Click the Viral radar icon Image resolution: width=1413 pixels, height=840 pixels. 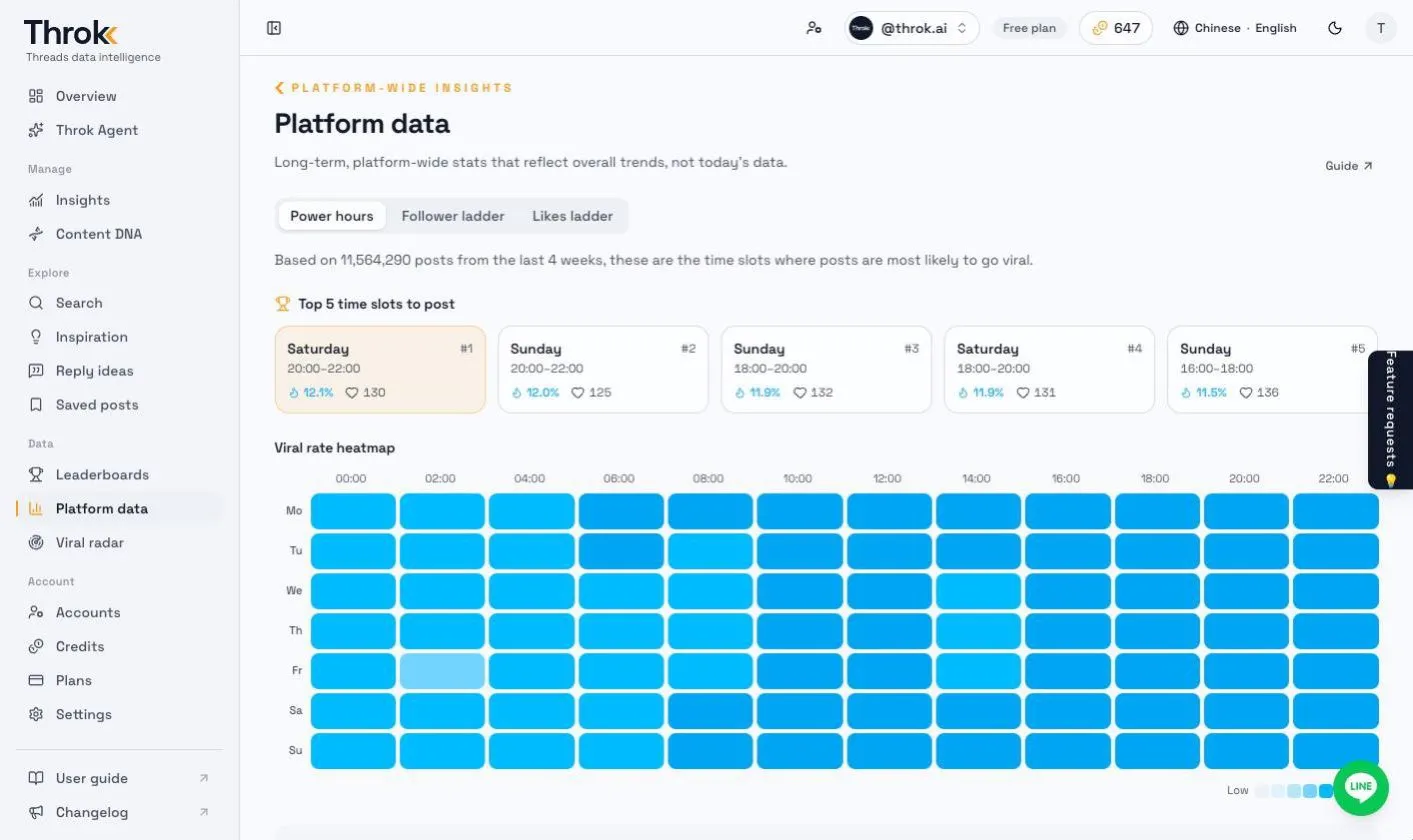point(36,543)
